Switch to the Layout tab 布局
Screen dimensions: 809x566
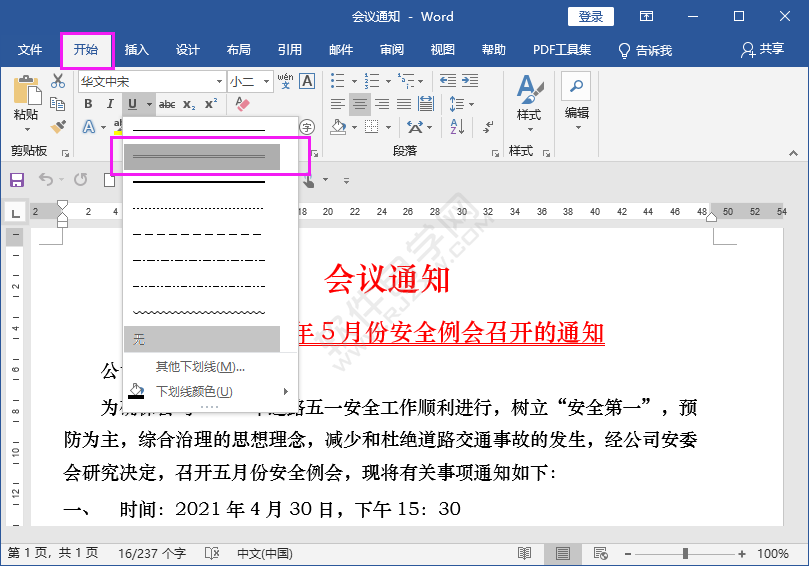point(238,50)
